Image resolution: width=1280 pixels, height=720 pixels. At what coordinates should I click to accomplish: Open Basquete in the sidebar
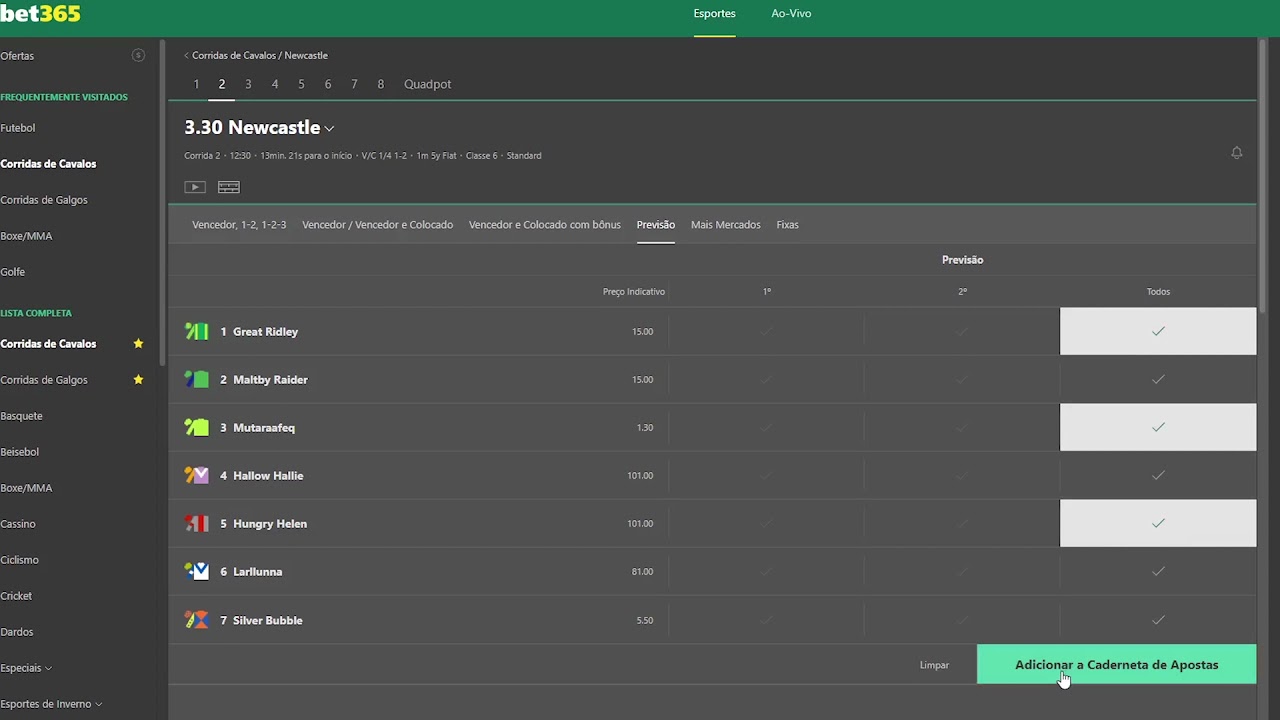(21, 416)
